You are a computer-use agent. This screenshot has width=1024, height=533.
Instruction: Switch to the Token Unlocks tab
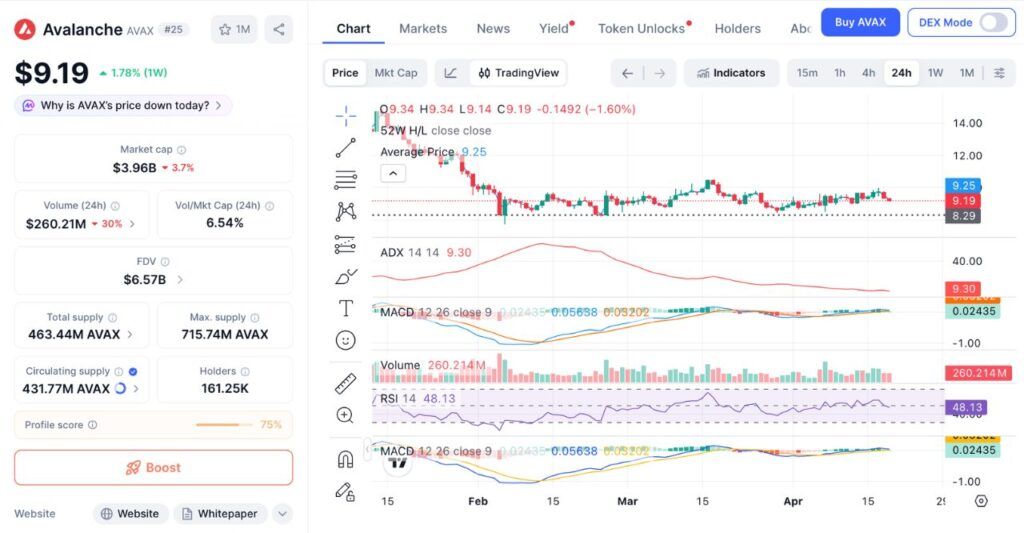click(642, 28)
